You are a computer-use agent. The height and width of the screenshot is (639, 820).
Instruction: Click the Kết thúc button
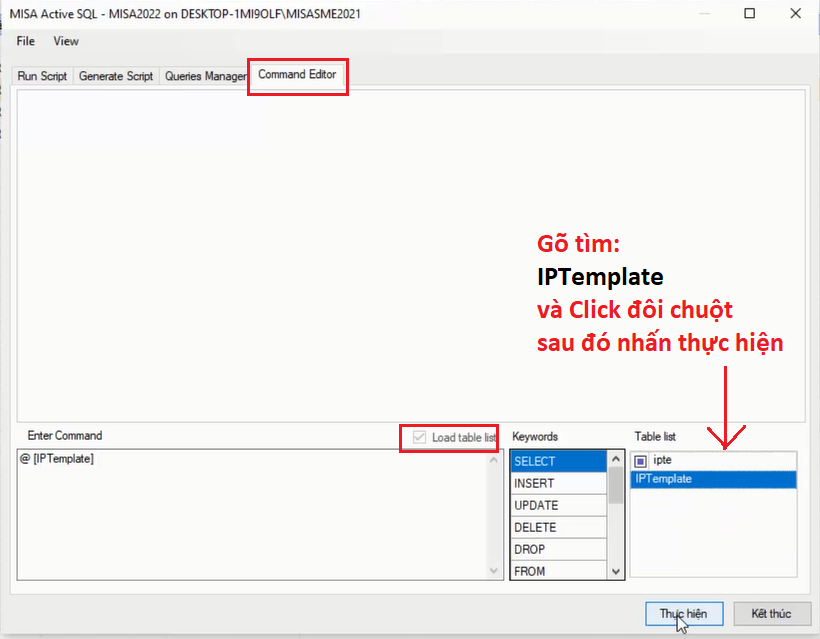(772, 613)
